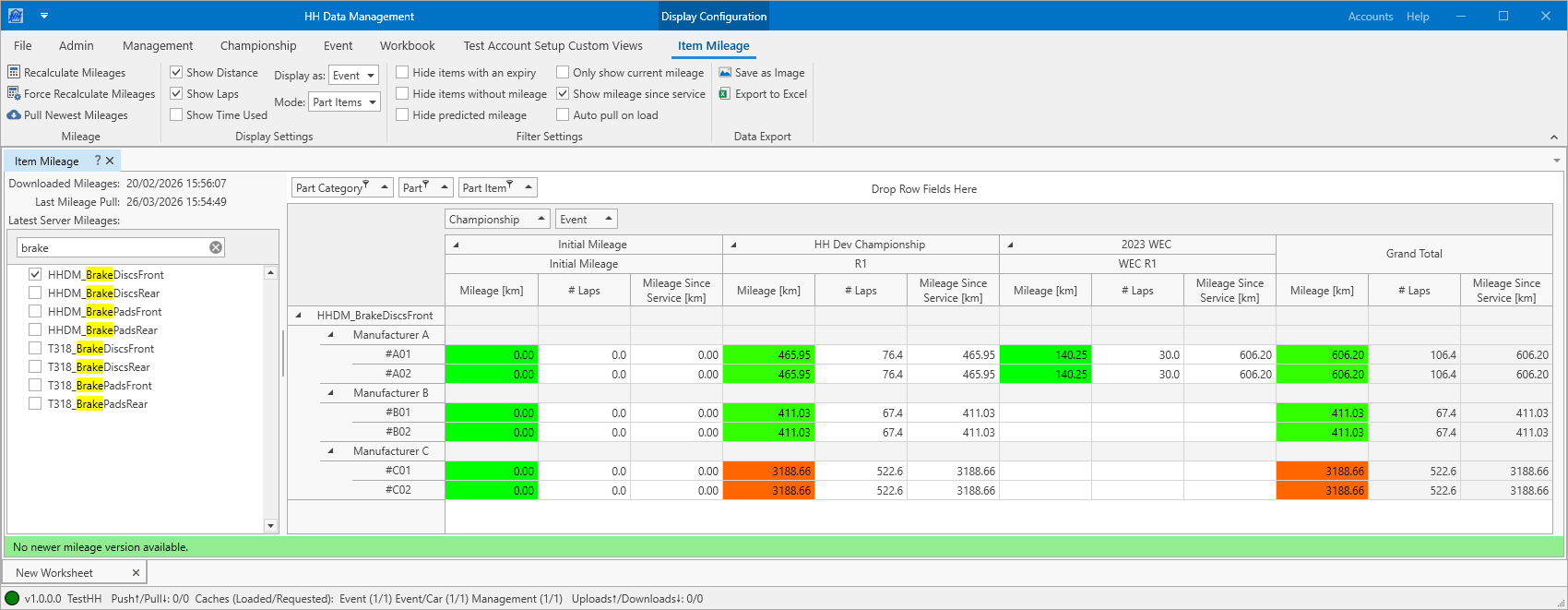Click the help question mark on Item Mileage tab

pos(98,161)
